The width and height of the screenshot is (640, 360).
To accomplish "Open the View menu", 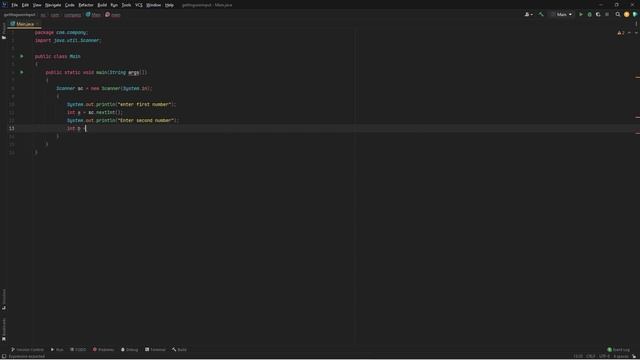I will [x=37, y=5].
